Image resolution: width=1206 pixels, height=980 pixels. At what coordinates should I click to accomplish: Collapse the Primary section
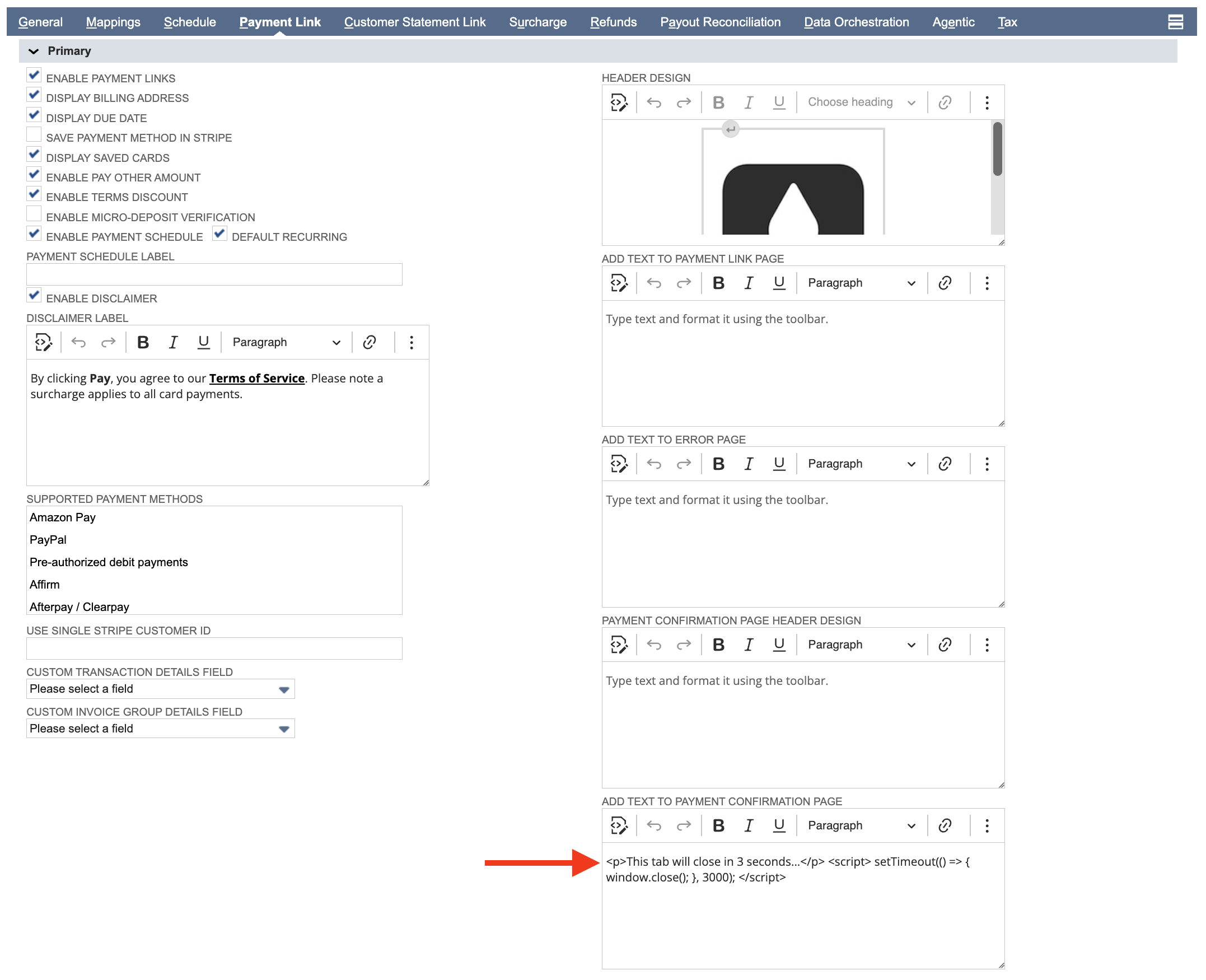coord(33,52)
